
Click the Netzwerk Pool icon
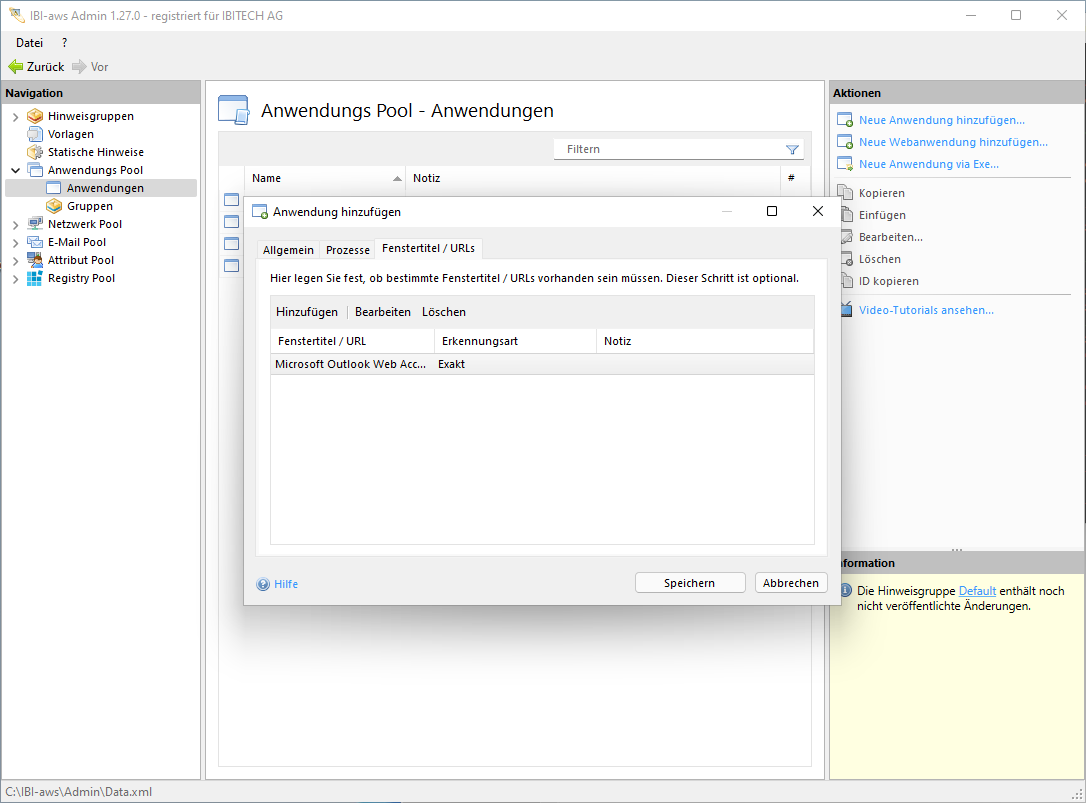click(35, 224)
